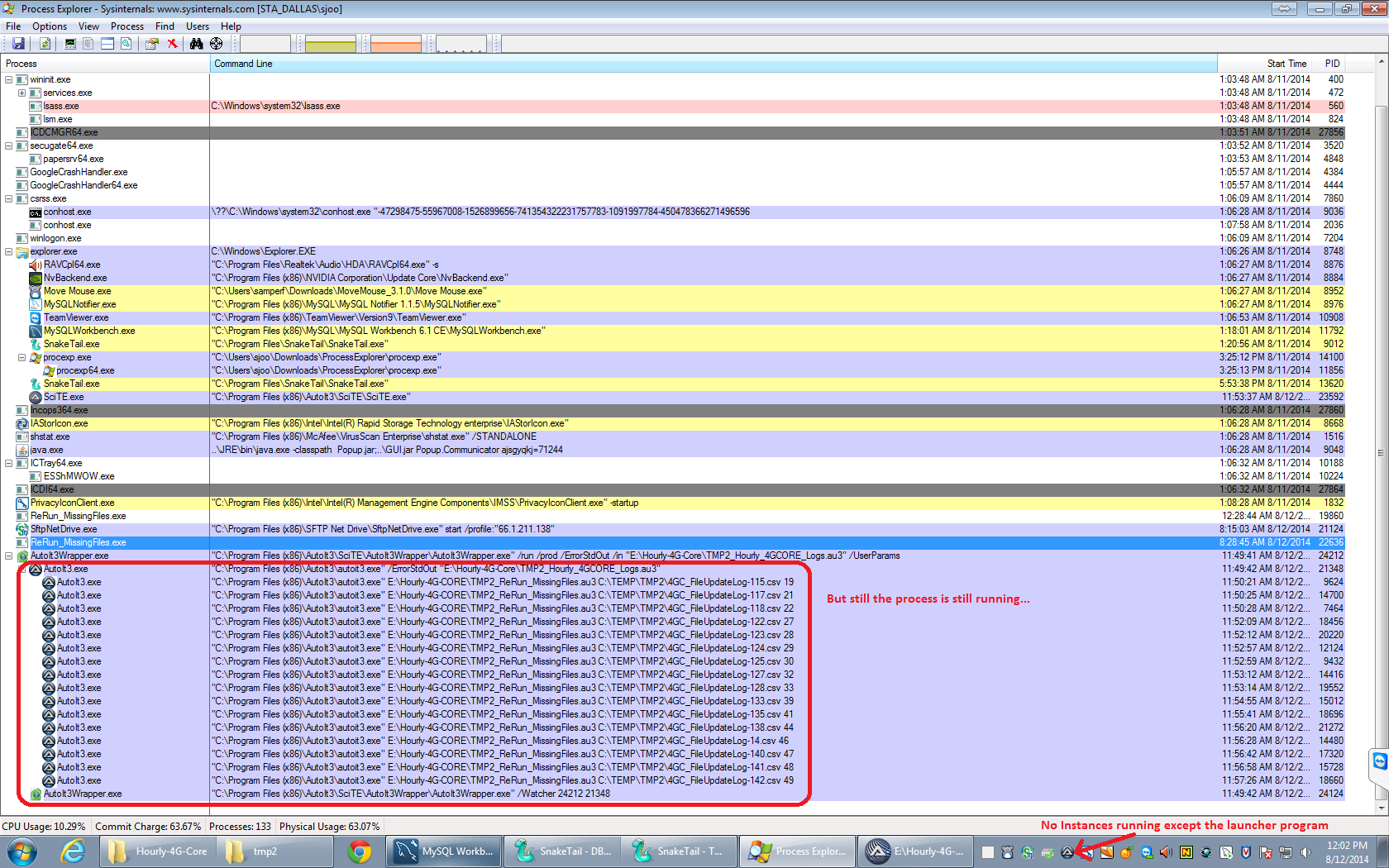Expand the services.exe tree node
Screen dimensions: 1389x868
[21, 93]
